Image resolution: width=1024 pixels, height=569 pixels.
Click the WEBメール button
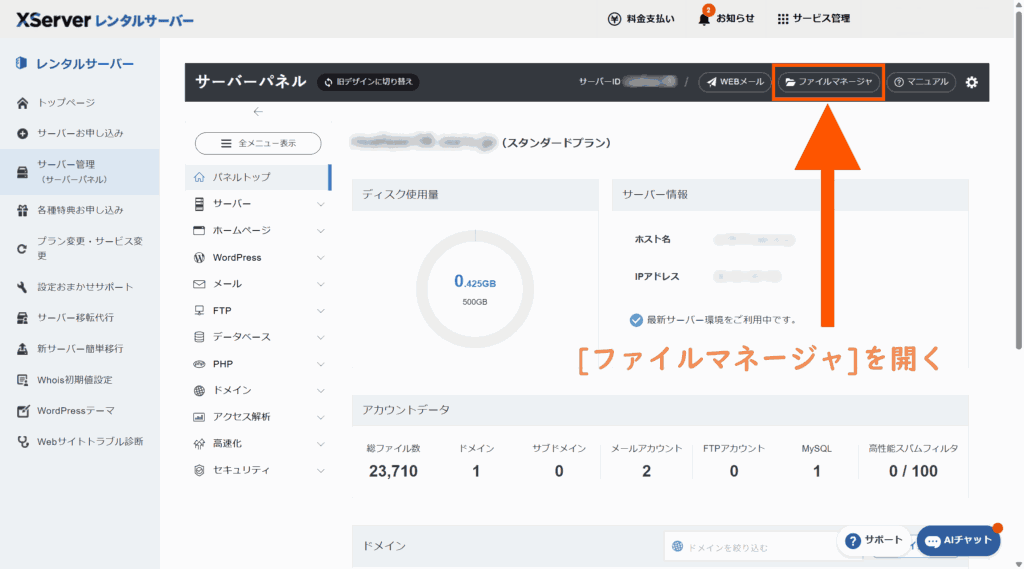pos(735,82)
